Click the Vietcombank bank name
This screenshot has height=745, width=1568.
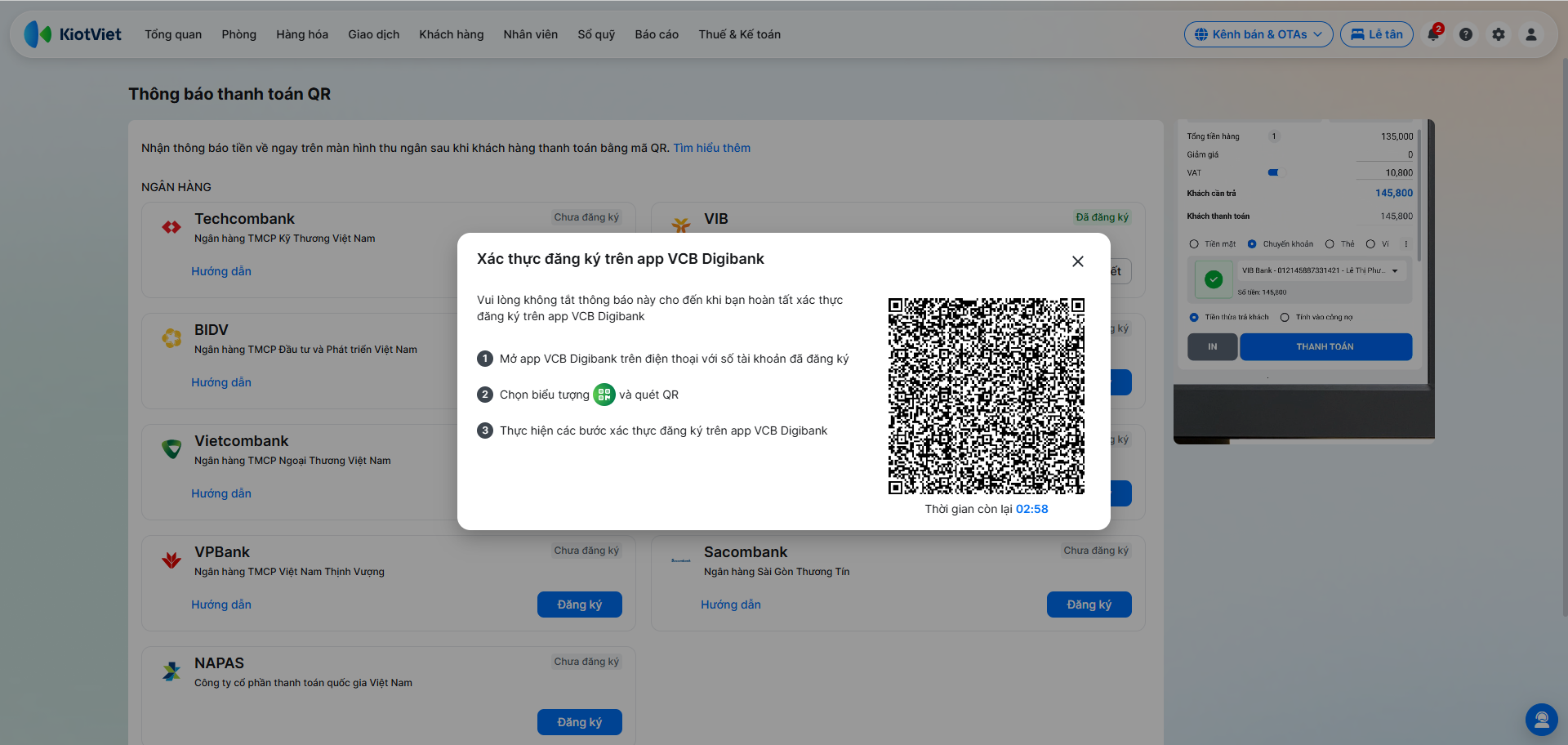242,441
